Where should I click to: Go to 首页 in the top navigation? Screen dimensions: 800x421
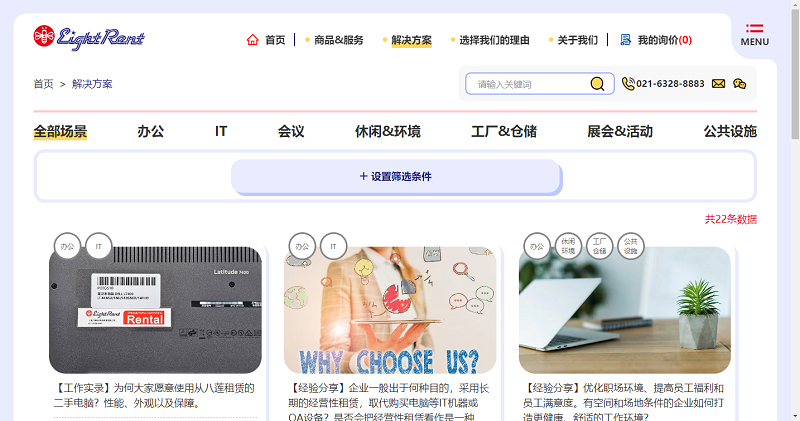click(x=275, y=40)
